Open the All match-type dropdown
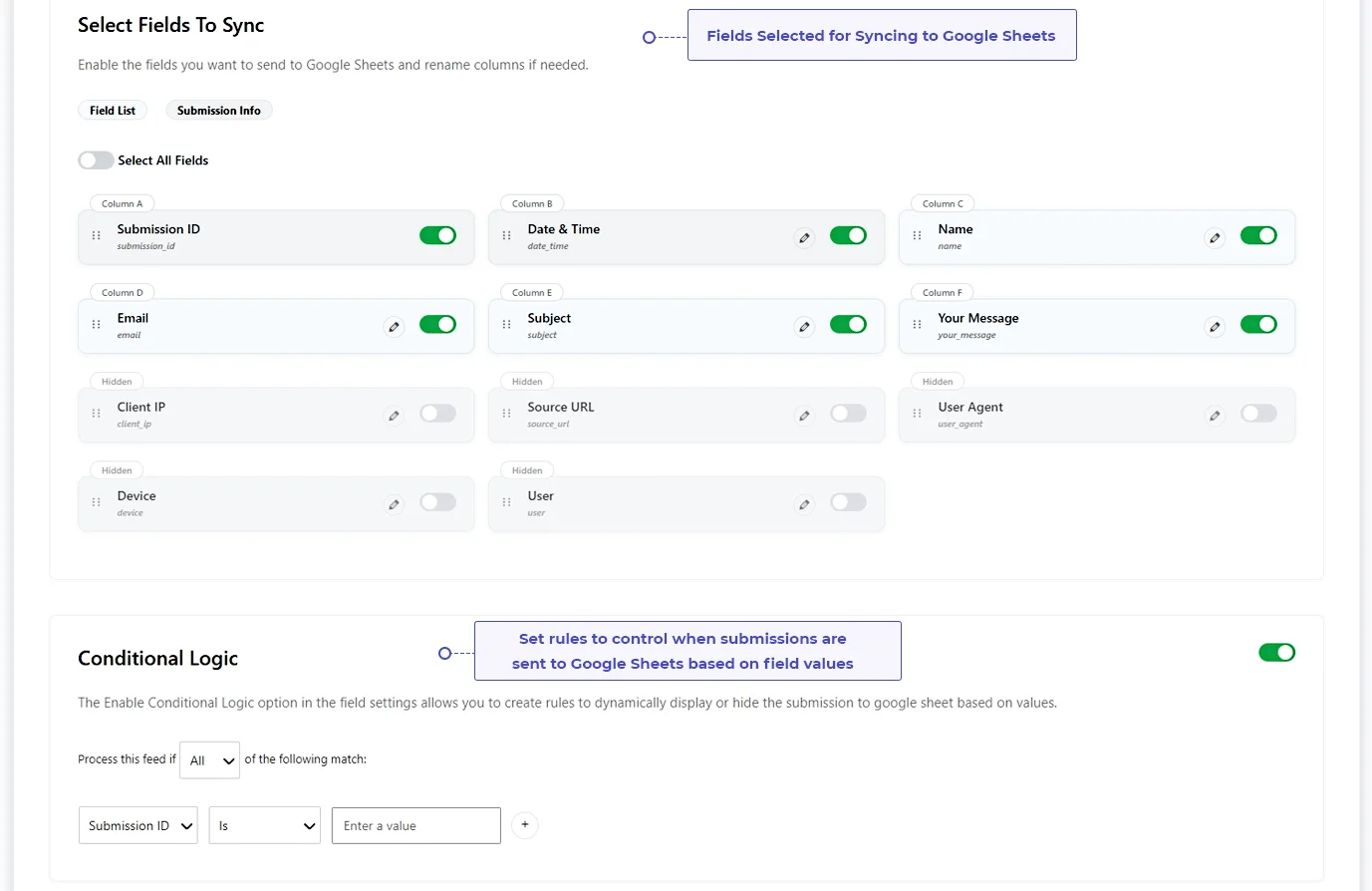The width and height of the screenshot is (1372, 891). [210, 759]
